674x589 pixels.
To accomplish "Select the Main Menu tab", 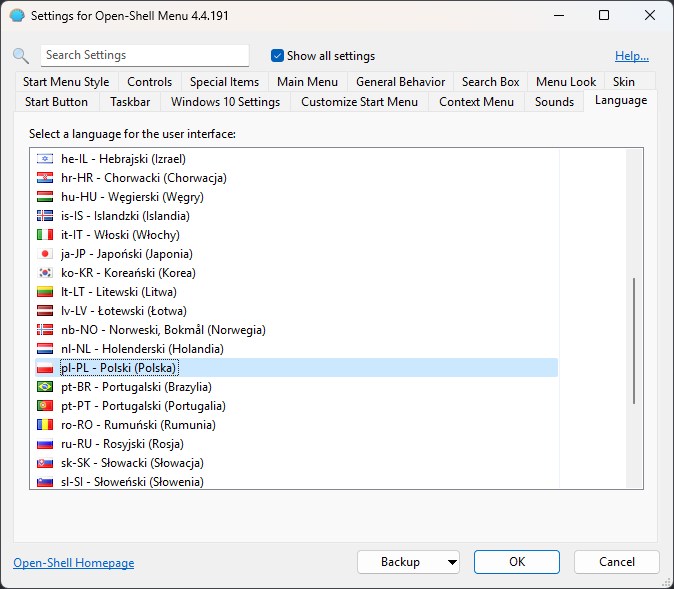I will point(307,82).
